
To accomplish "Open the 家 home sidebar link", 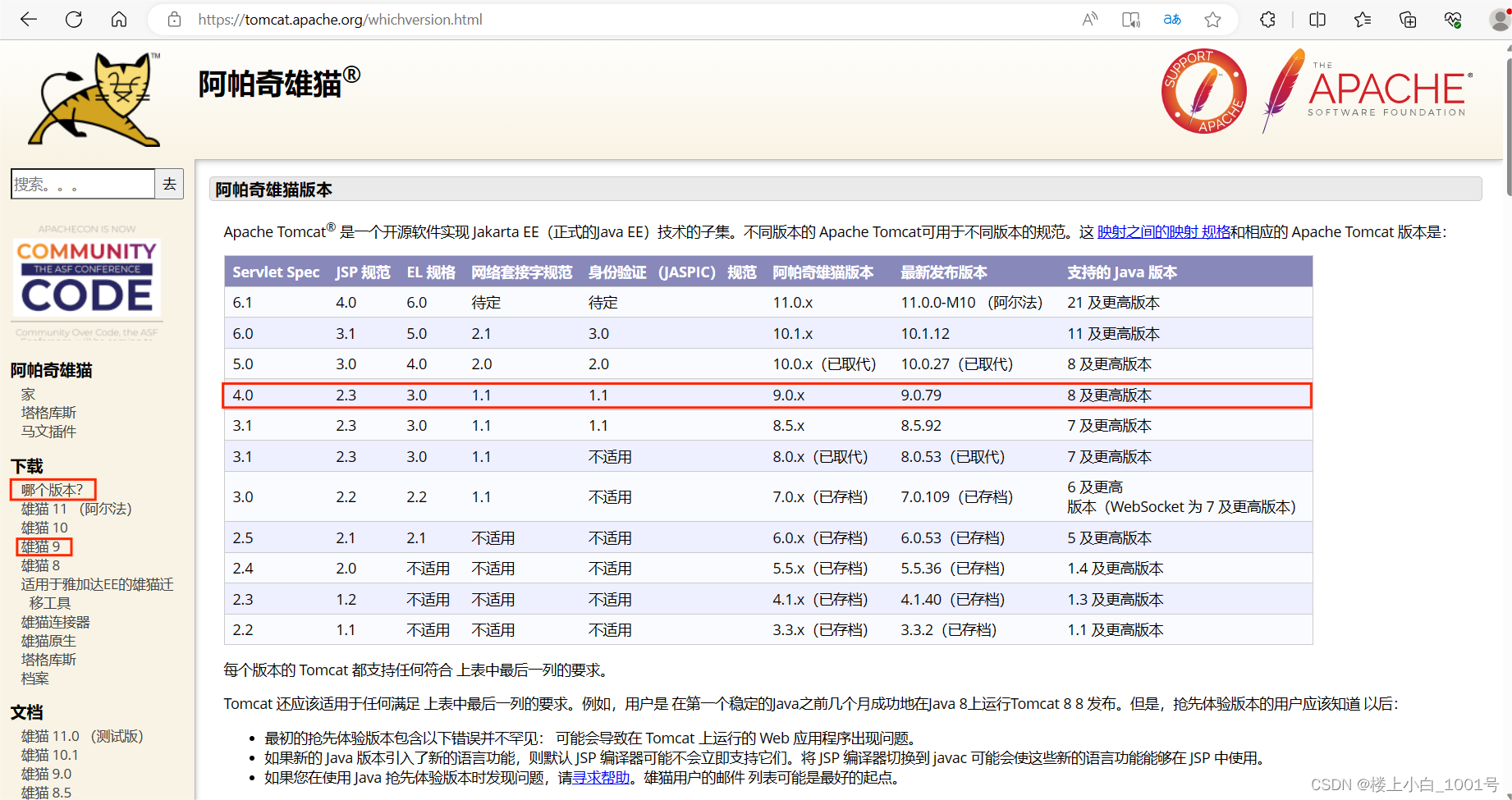I will point(29,395).
